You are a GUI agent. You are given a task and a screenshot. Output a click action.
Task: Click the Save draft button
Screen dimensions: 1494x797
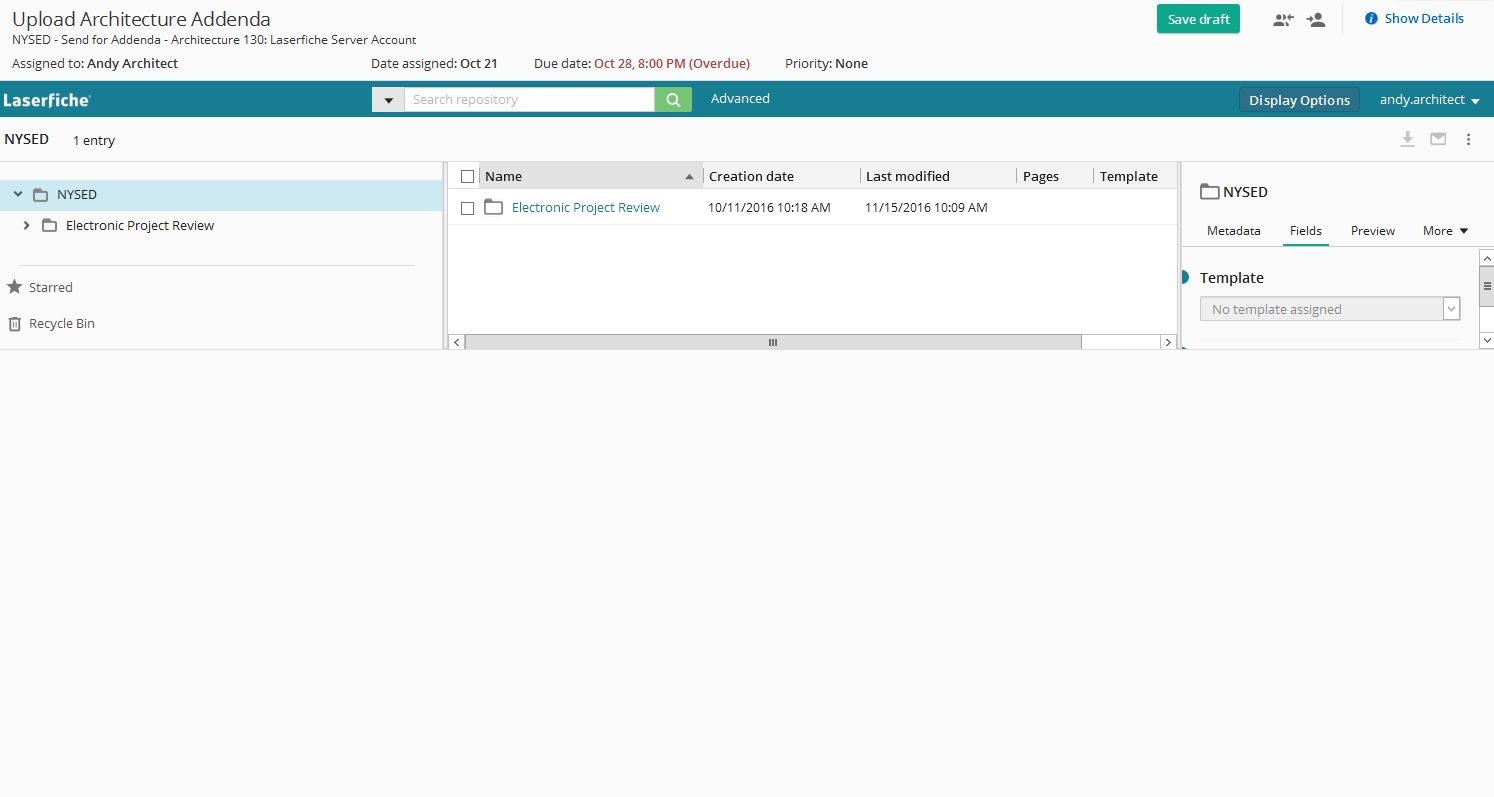tap(1198, 19)
